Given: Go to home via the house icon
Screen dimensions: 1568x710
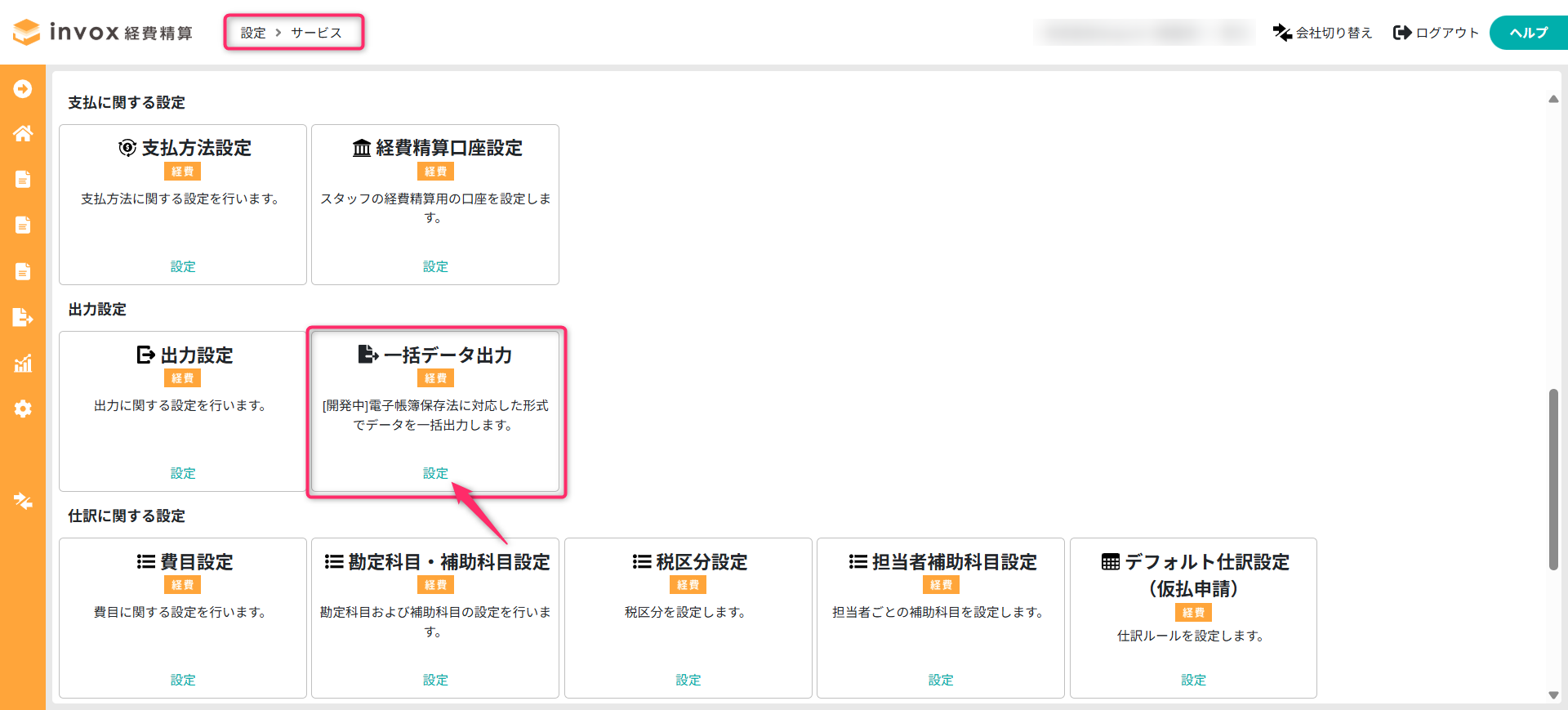Looking at the screenshot, I should 23,133.
